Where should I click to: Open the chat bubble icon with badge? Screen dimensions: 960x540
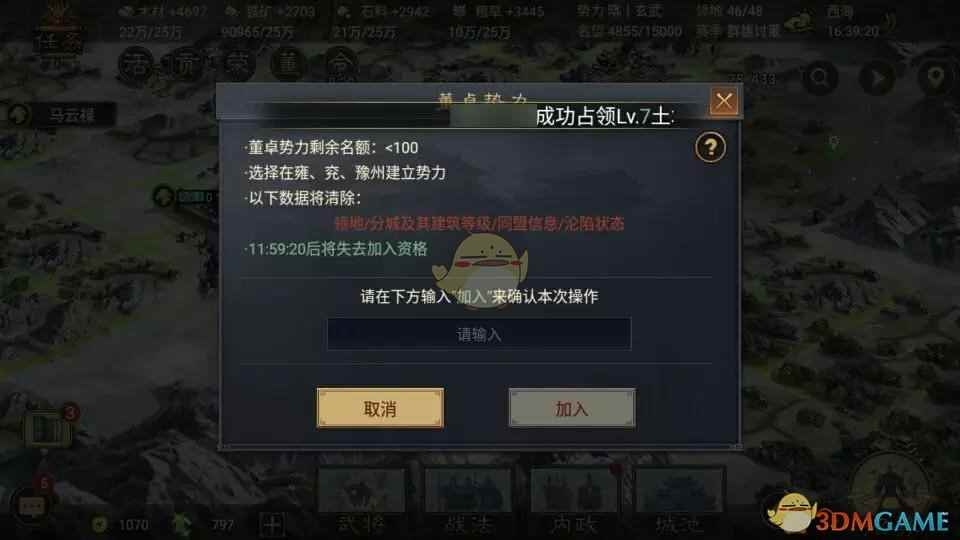(x=32, y=505)
